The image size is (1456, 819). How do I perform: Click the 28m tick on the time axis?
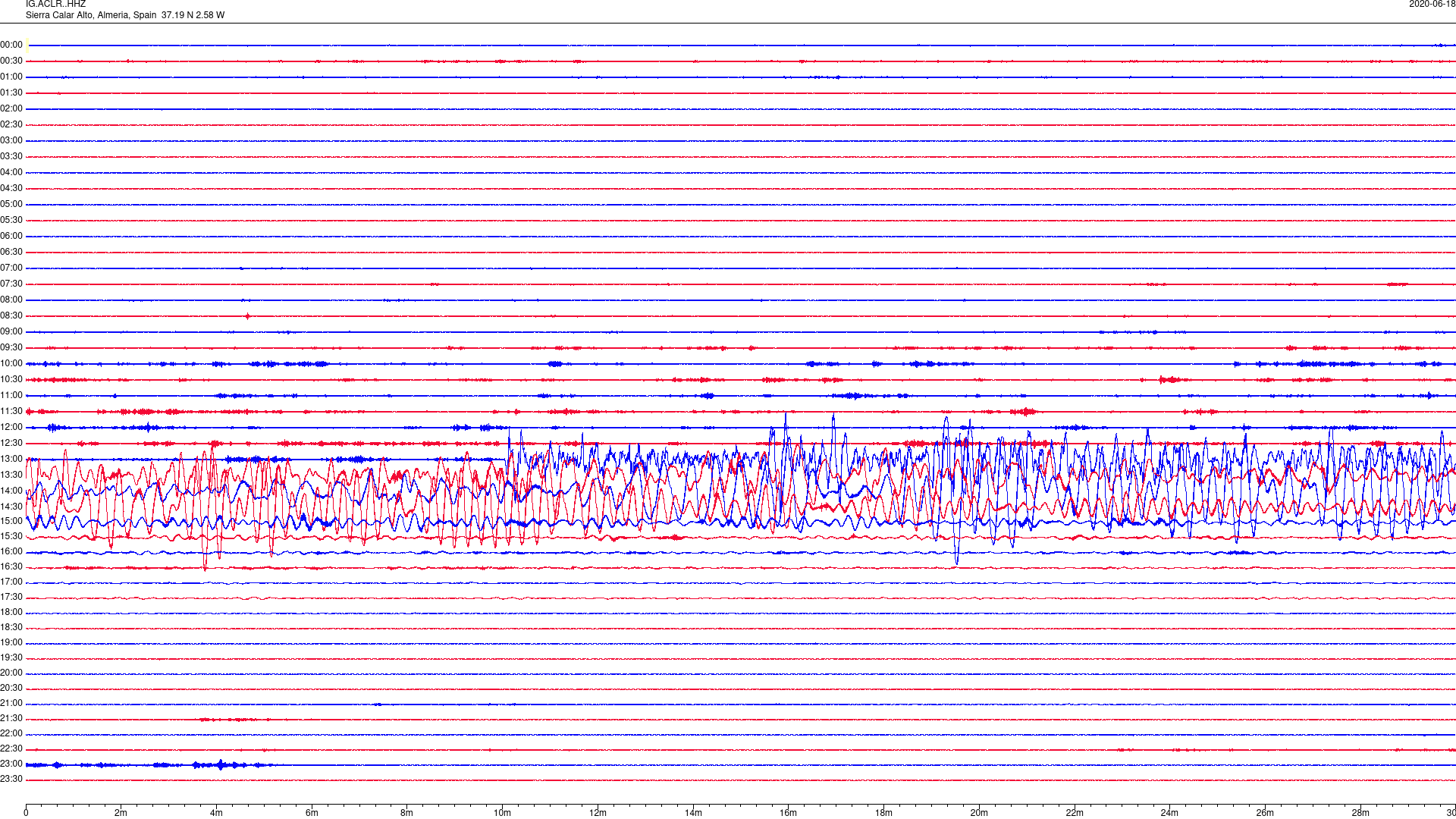[x=1360, y=813]
